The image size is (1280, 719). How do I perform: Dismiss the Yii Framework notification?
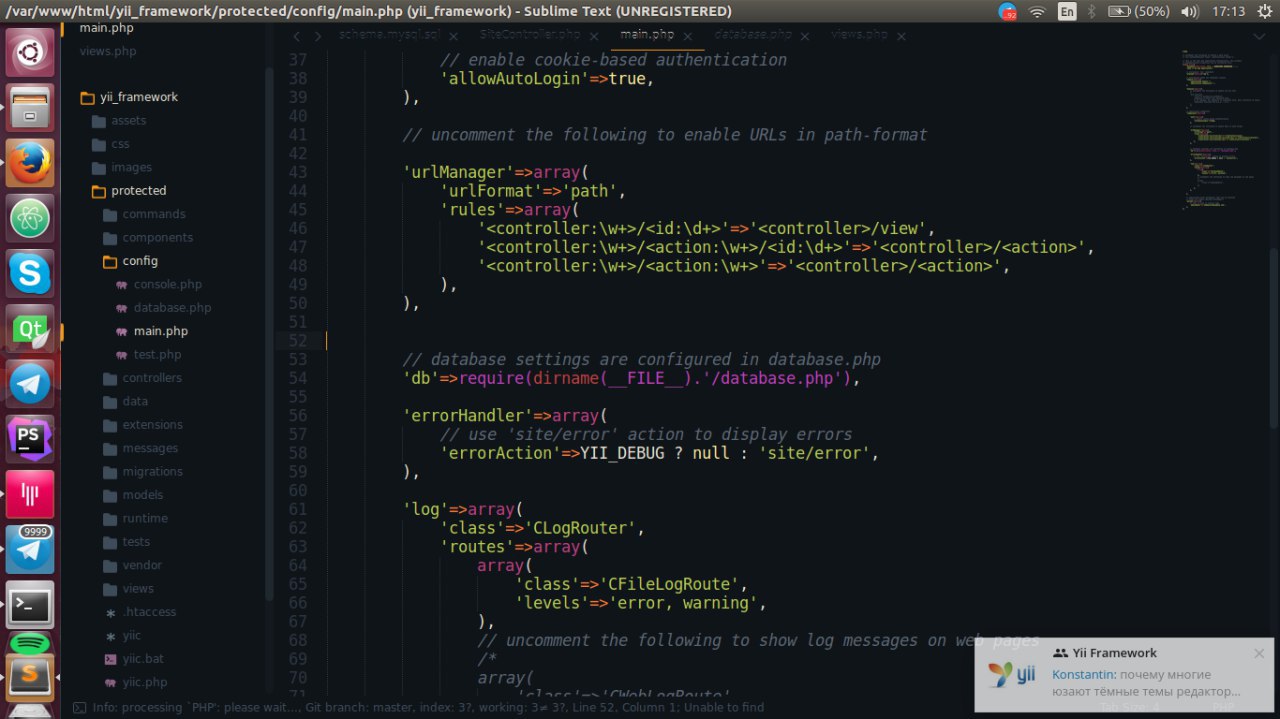[x=1259, y=653]
